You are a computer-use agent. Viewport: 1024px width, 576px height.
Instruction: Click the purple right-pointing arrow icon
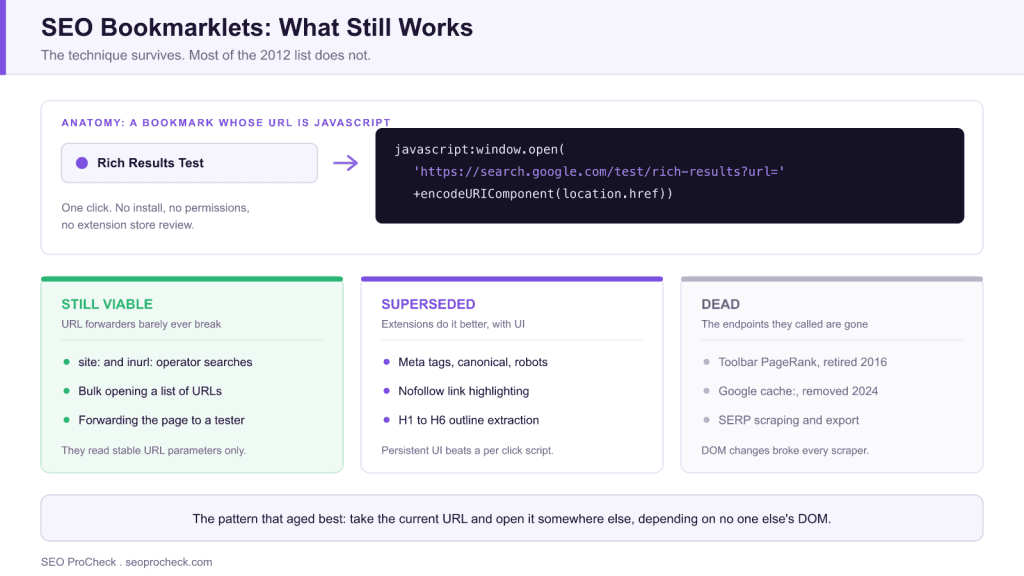point(345,163)
